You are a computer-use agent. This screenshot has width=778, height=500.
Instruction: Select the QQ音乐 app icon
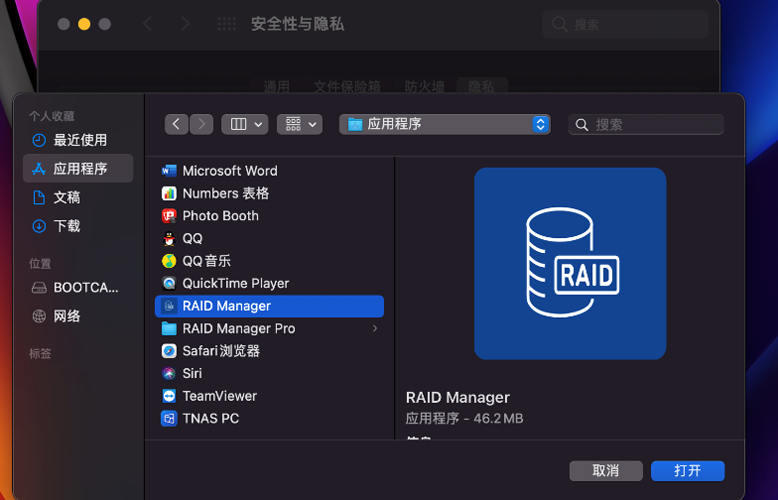tap(169, 261)
